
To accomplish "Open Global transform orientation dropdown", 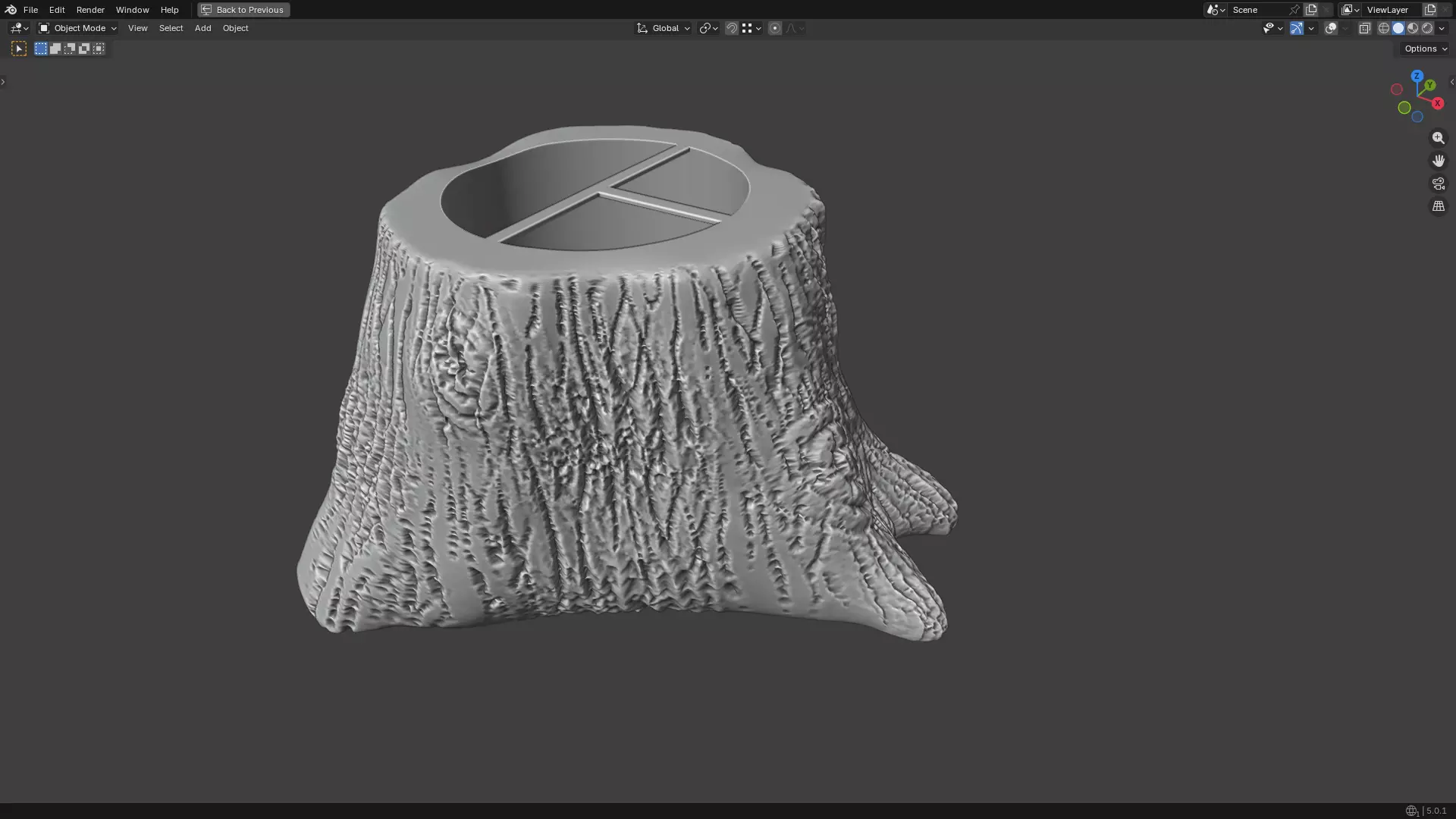I will [x=664, y=28].
